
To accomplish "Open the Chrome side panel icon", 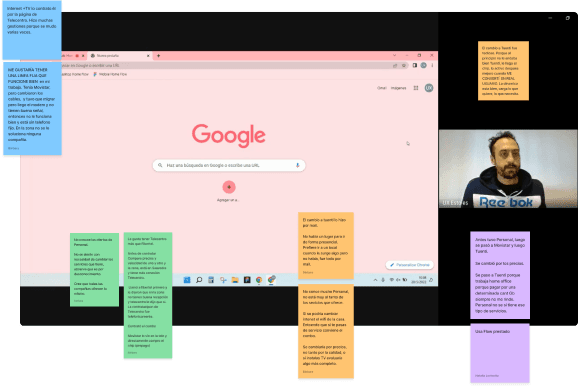I will pos(415,65).
